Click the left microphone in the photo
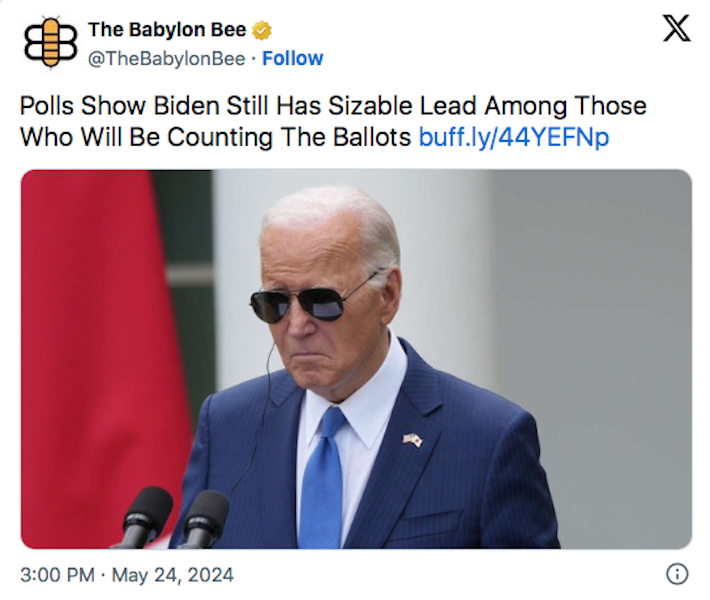 tap(144, 517)
